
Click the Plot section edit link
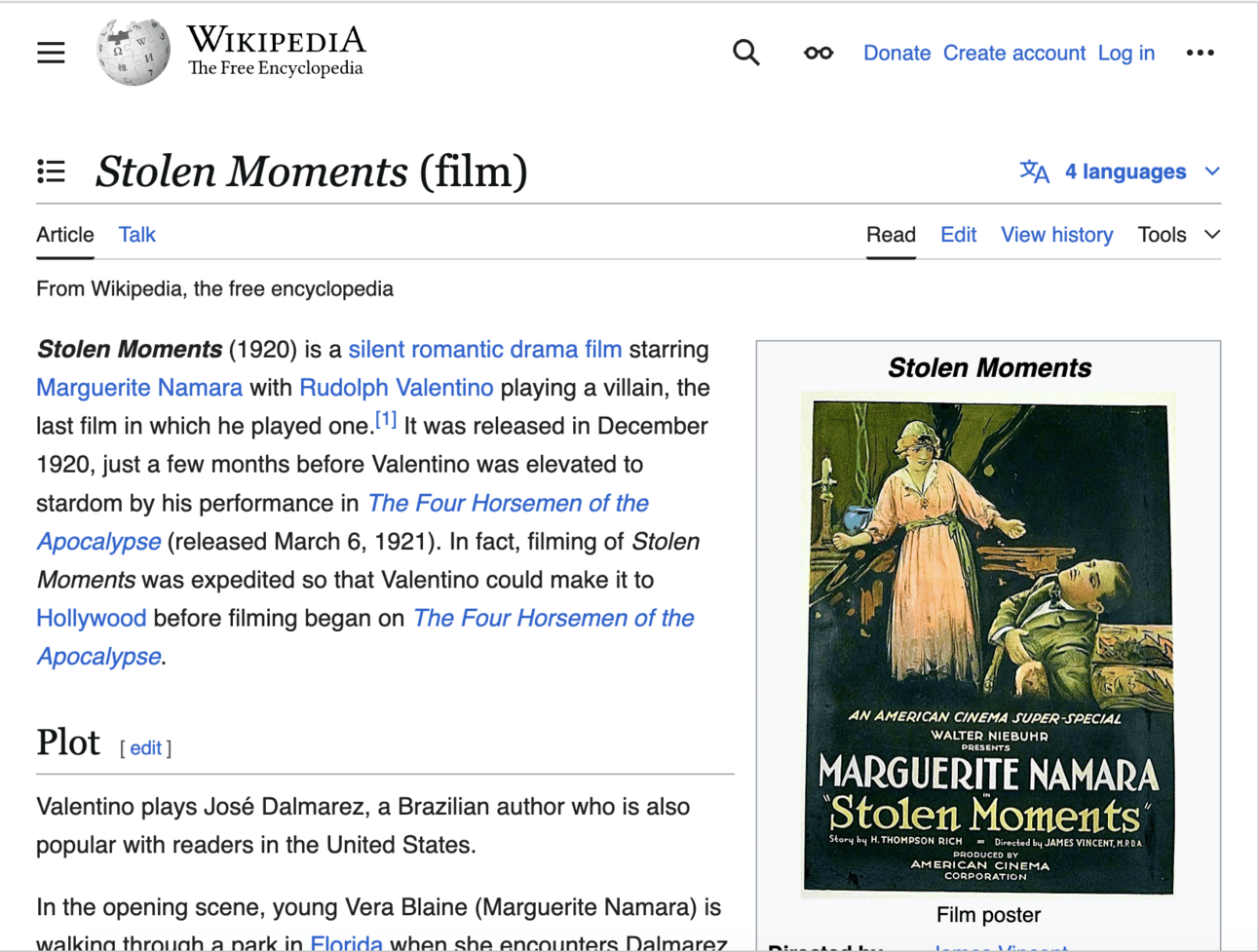point(145,748)
